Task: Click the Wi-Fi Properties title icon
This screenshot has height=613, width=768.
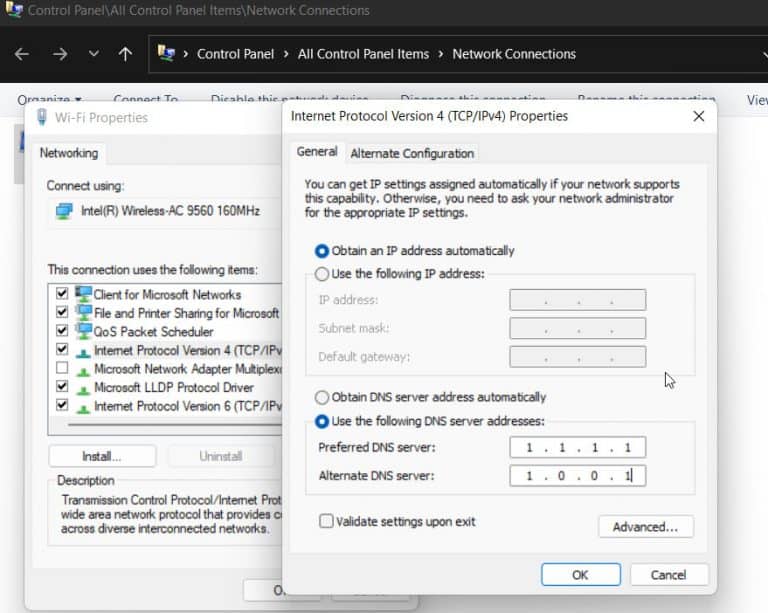Action: (41, 117)
